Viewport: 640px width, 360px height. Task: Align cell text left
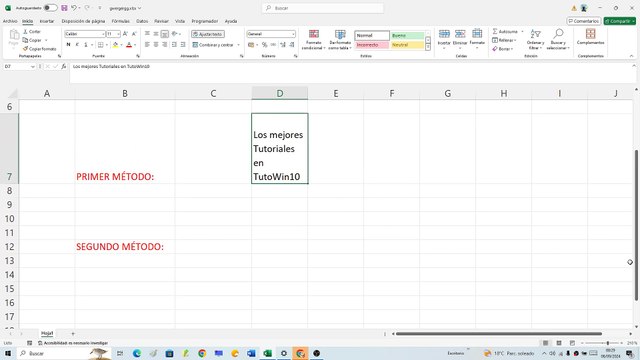147,44
